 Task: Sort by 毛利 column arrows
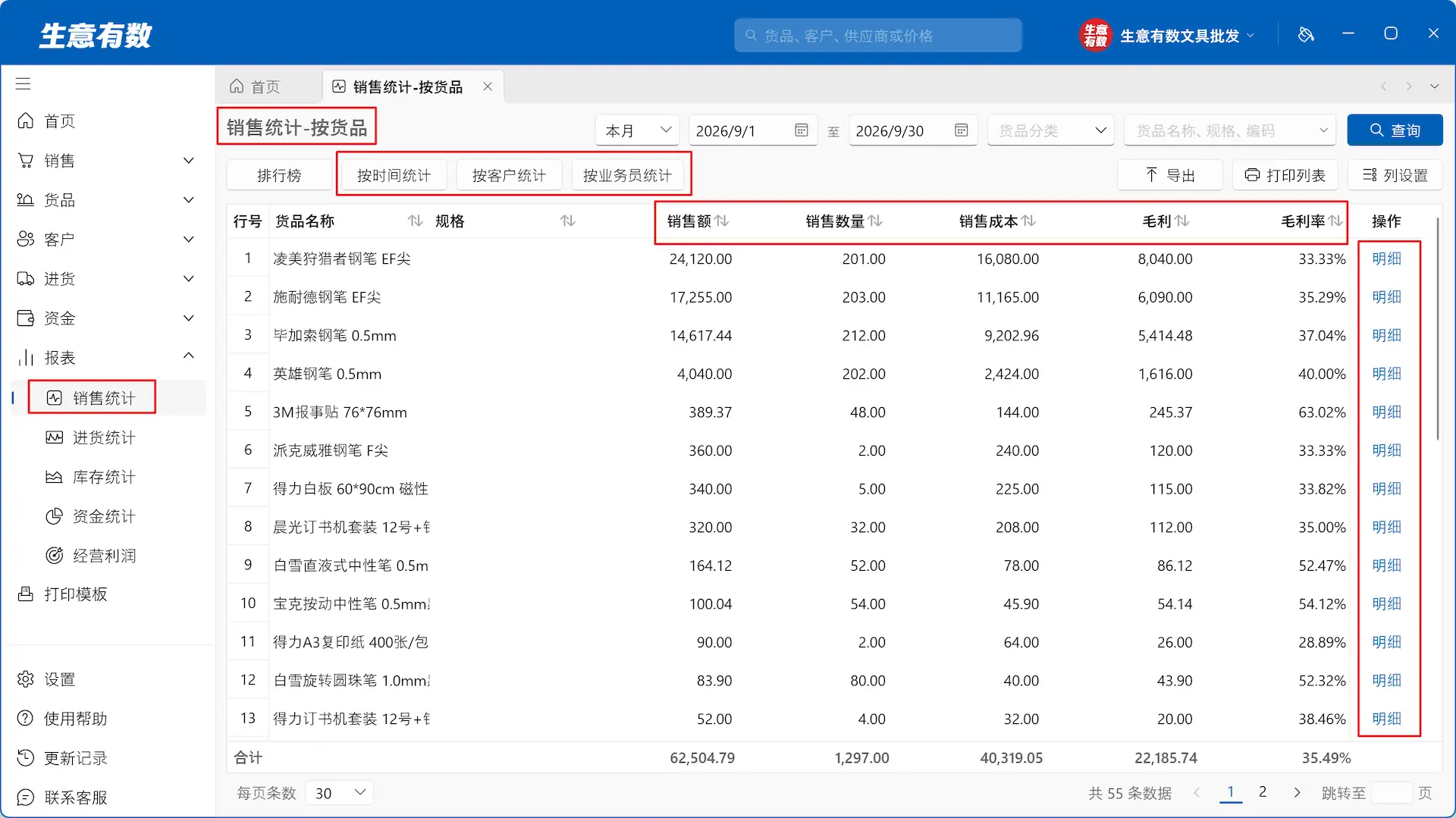pos(1182,221)
